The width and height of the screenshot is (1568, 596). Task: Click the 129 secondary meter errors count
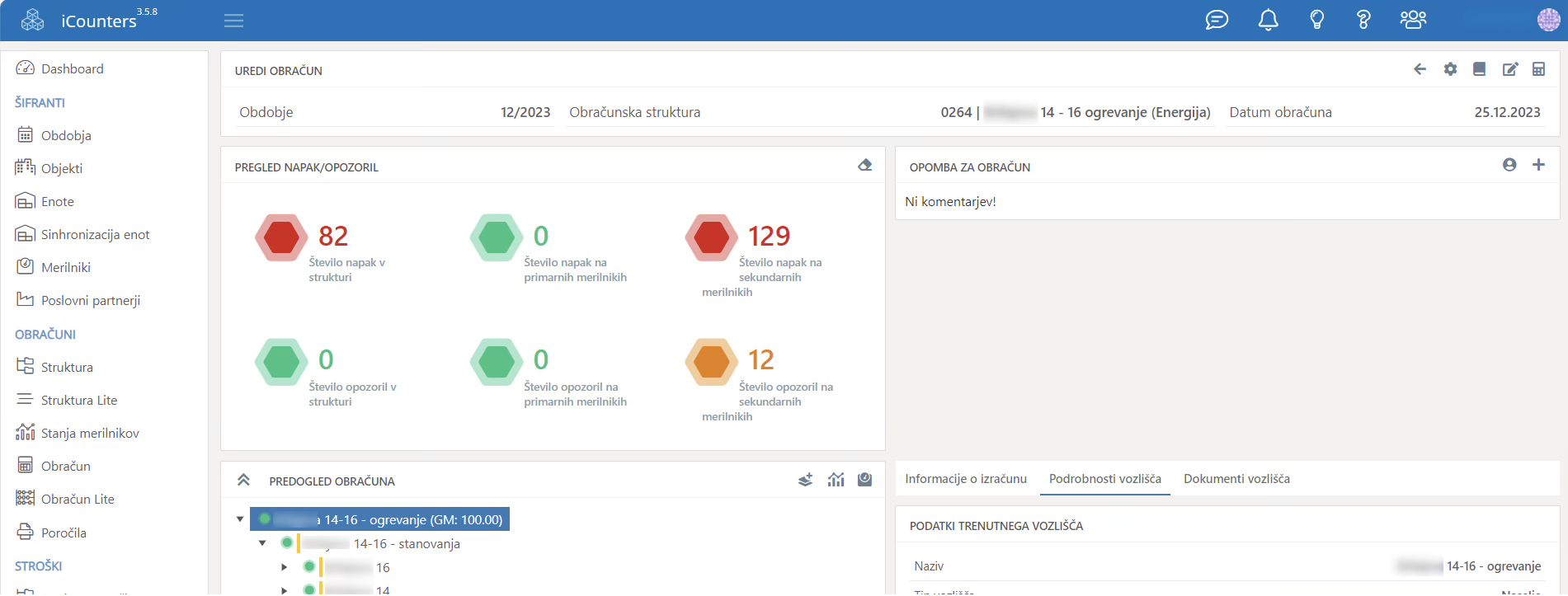[769, 236]
